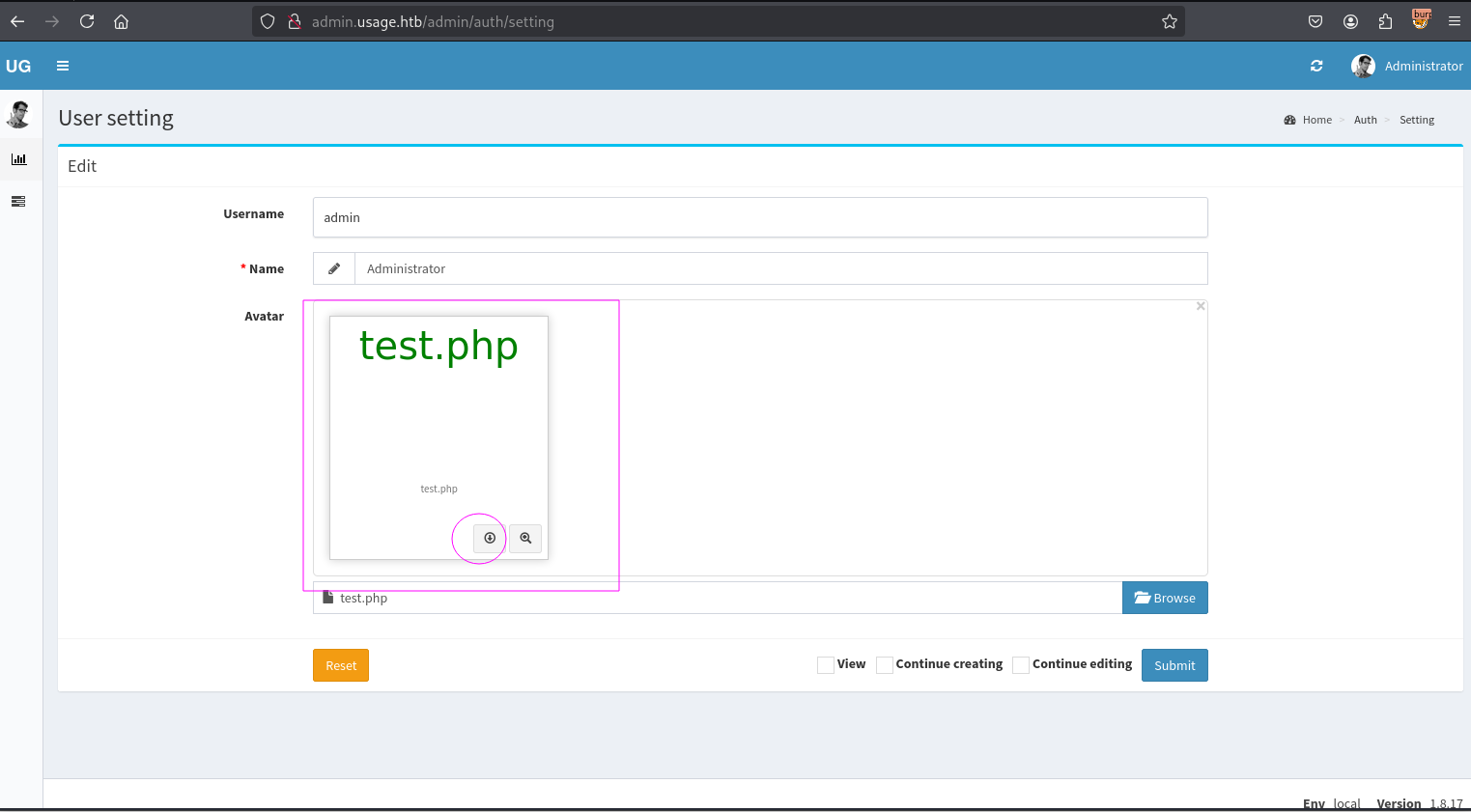Viewport: 1471px width, 812px height.
Task: Click the insecure connection lock icon
Action: [x=295, y=21]
